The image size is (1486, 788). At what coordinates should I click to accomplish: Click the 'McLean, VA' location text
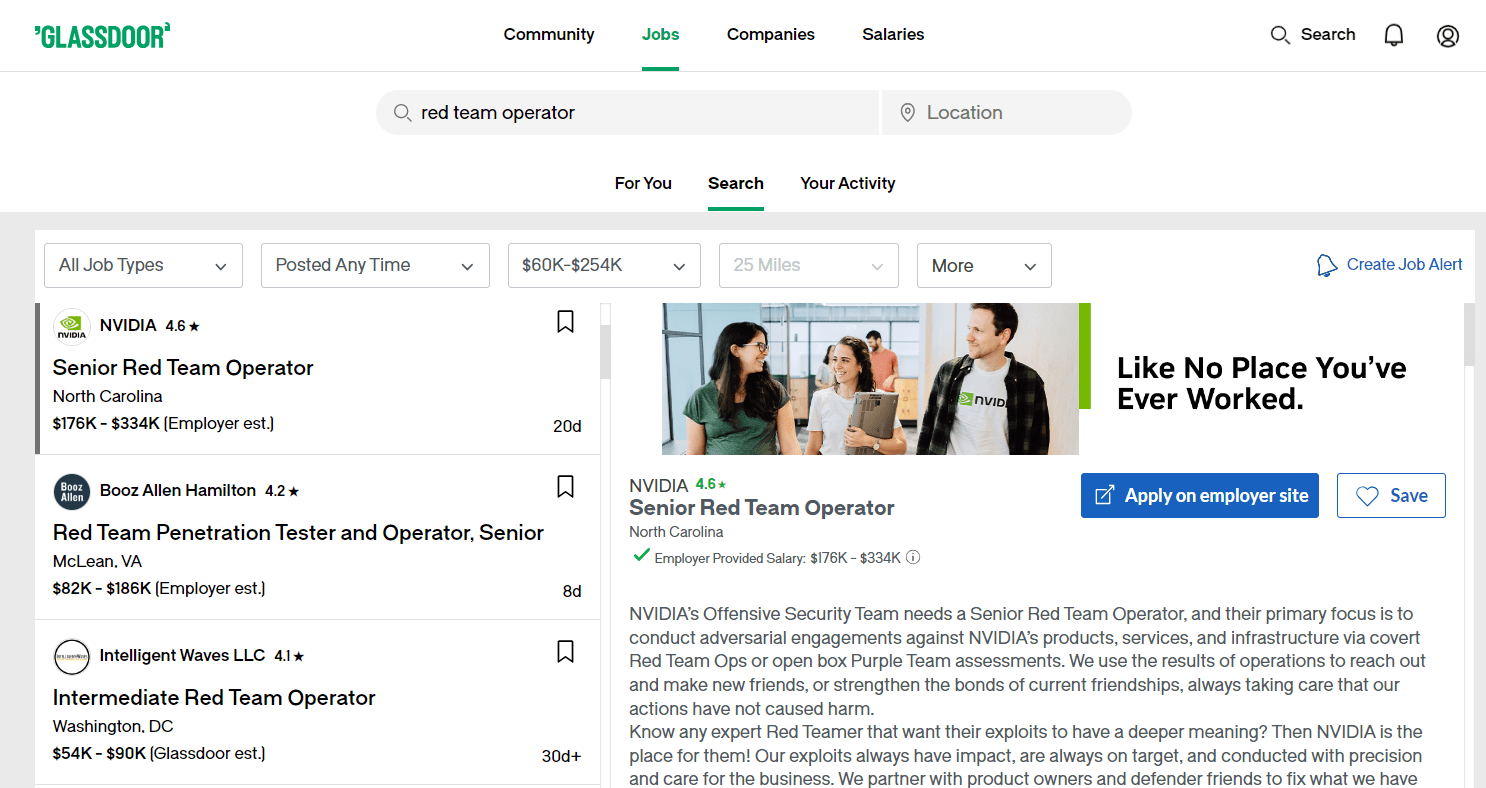pos(97,562)
